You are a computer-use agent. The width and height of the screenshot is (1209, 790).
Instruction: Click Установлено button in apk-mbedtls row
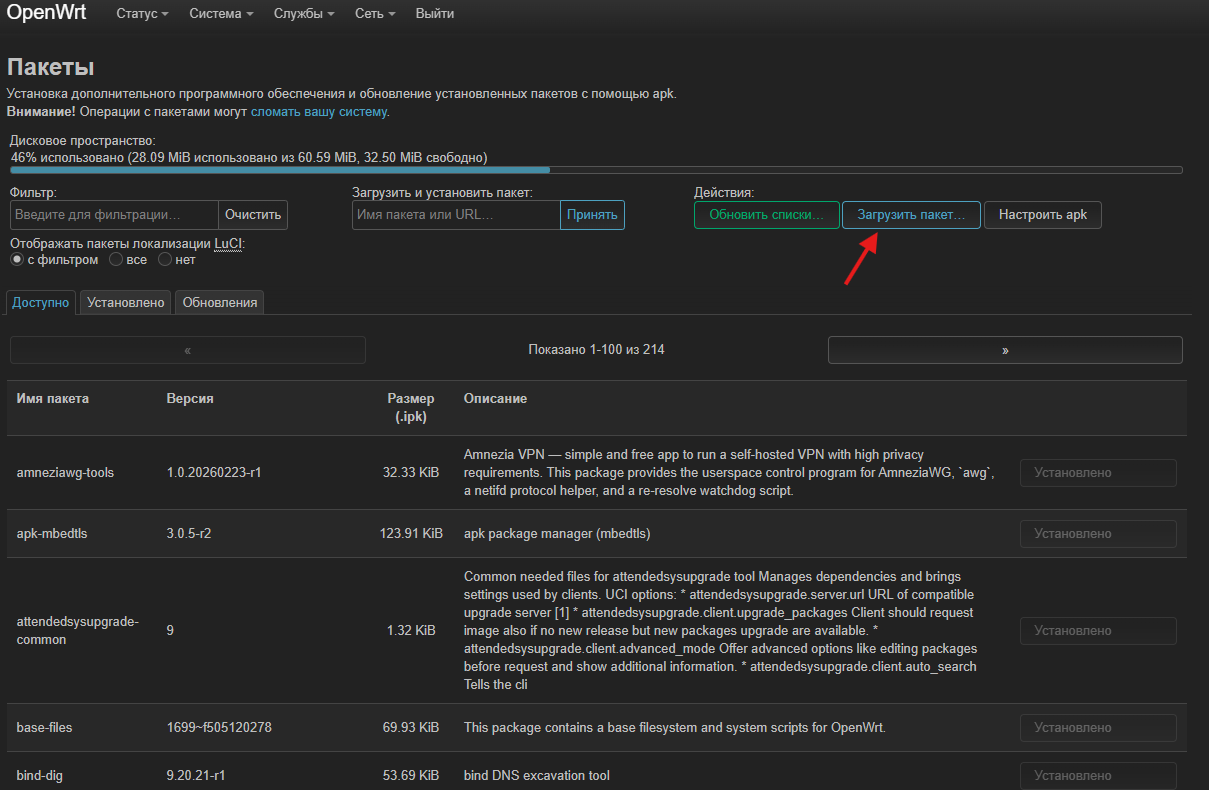(1098, 534)
